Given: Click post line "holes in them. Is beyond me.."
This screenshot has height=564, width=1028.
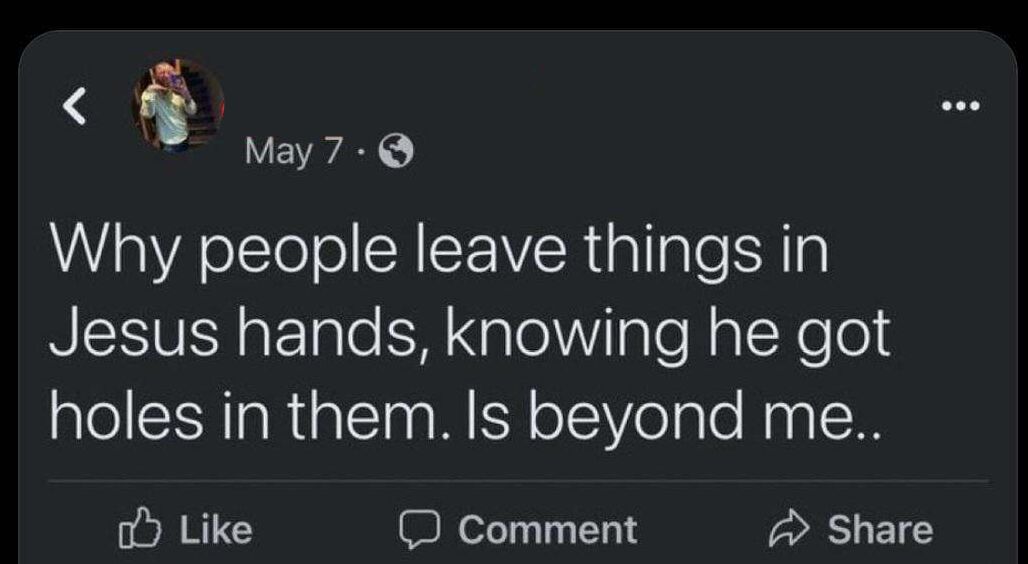Looking at the screenshot, I should (x=465, y=415).
